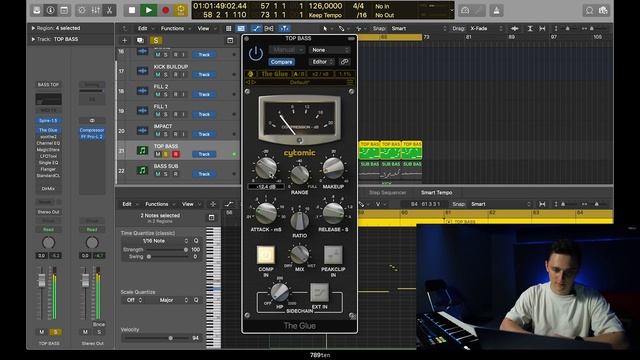
Task: Expand the Region 4 selected disclosure triangle
Action: click(x=33, y=28)
